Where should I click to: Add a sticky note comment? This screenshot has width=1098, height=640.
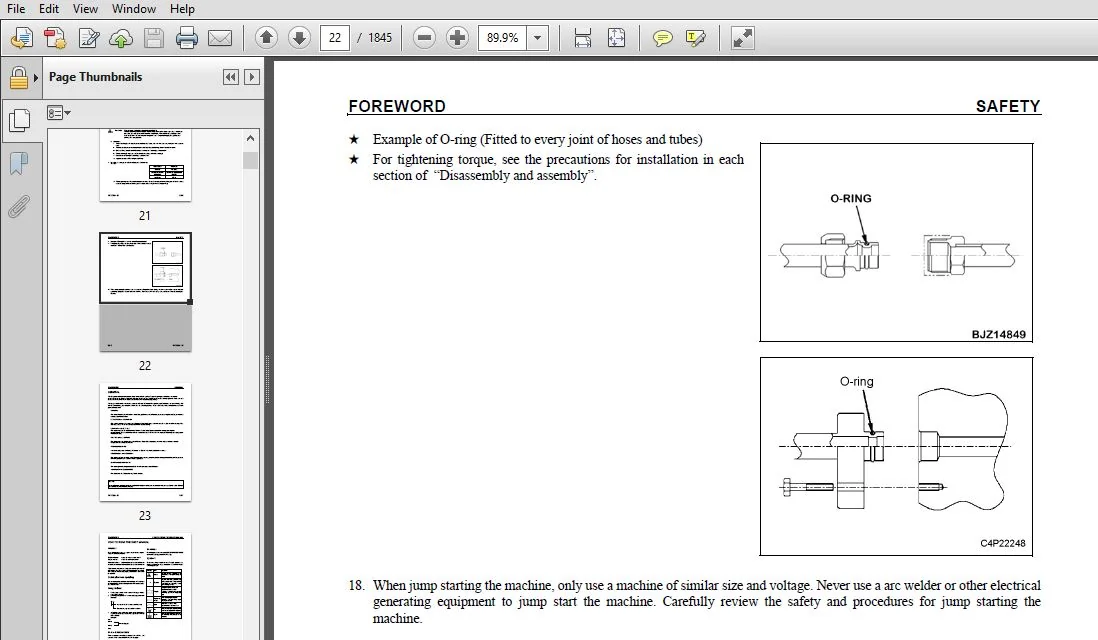pyautogui.click(x=662, y=38)
